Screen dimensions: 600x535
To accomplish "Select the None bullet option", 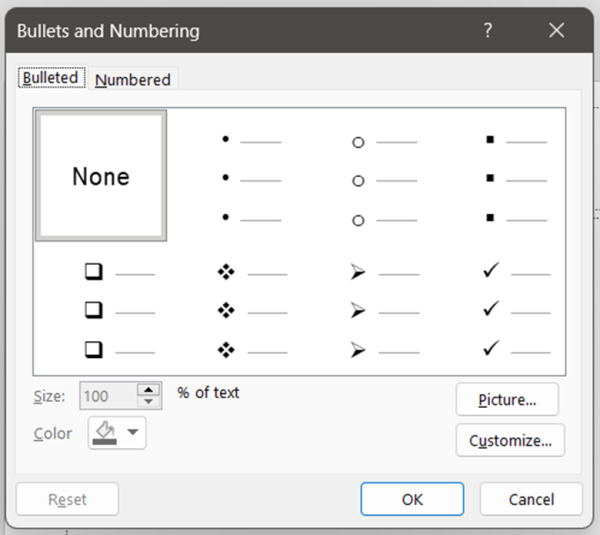I will [101, 177].
